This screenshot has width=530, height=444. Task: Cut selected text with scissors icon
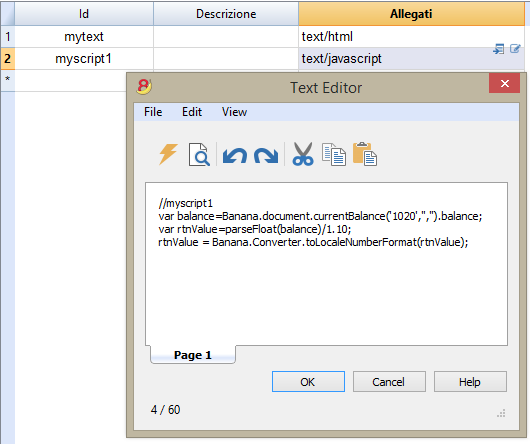coord(303,154)
